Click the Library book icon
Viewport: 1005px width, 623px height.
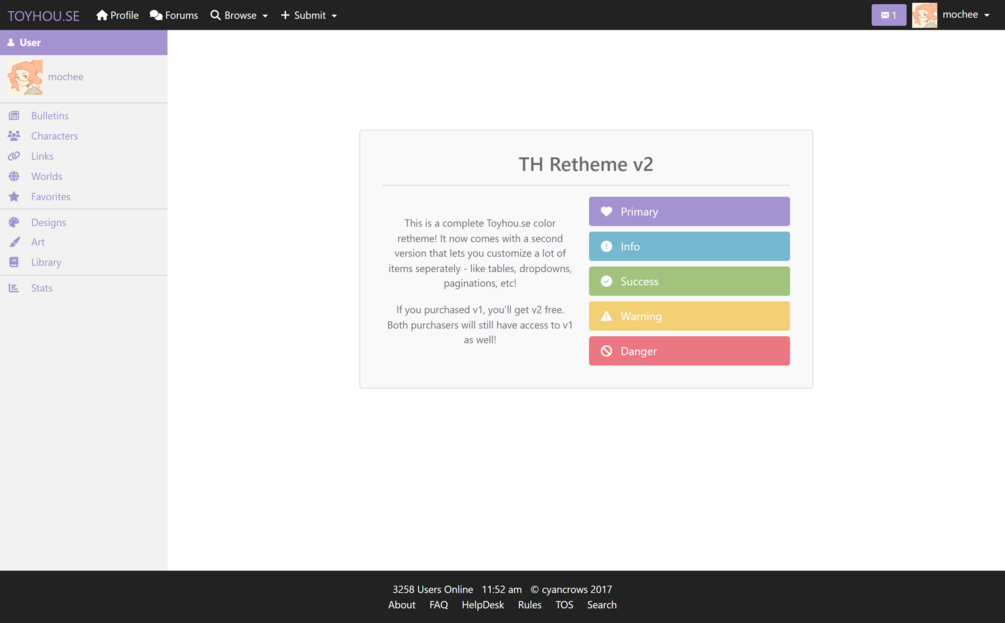coord(13,262)
